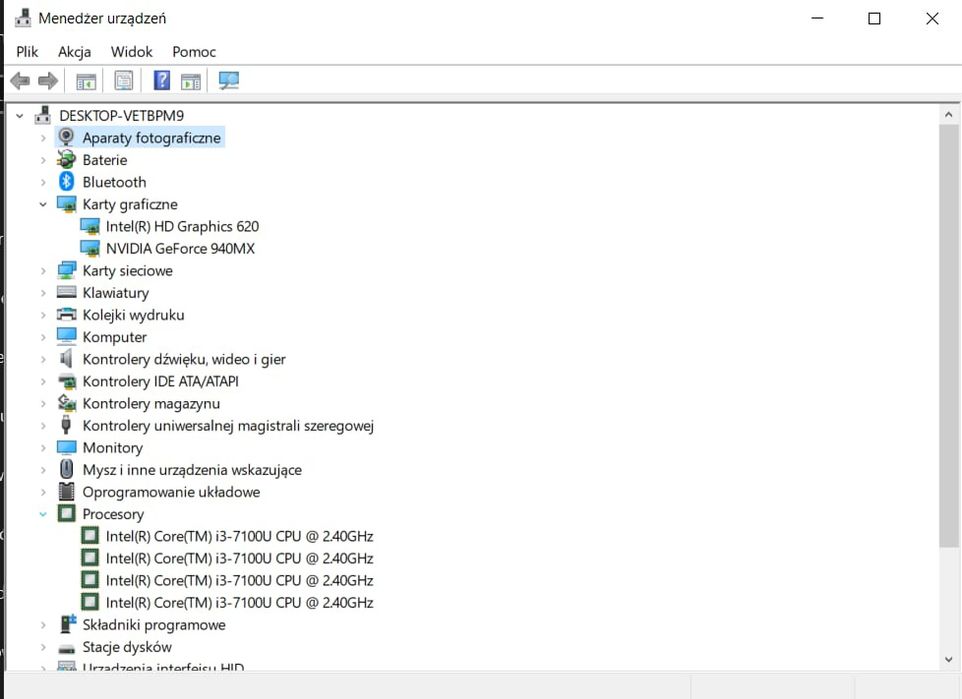Select Kolejki wydruku label
The height and width of the screenshot is (699, 962).
click(x=133, y=315)
